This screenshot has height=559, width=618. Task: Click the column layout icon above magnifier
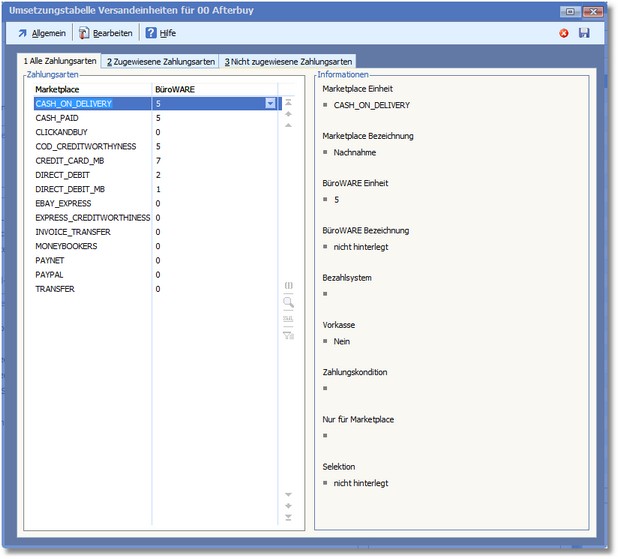coord(289,285)
